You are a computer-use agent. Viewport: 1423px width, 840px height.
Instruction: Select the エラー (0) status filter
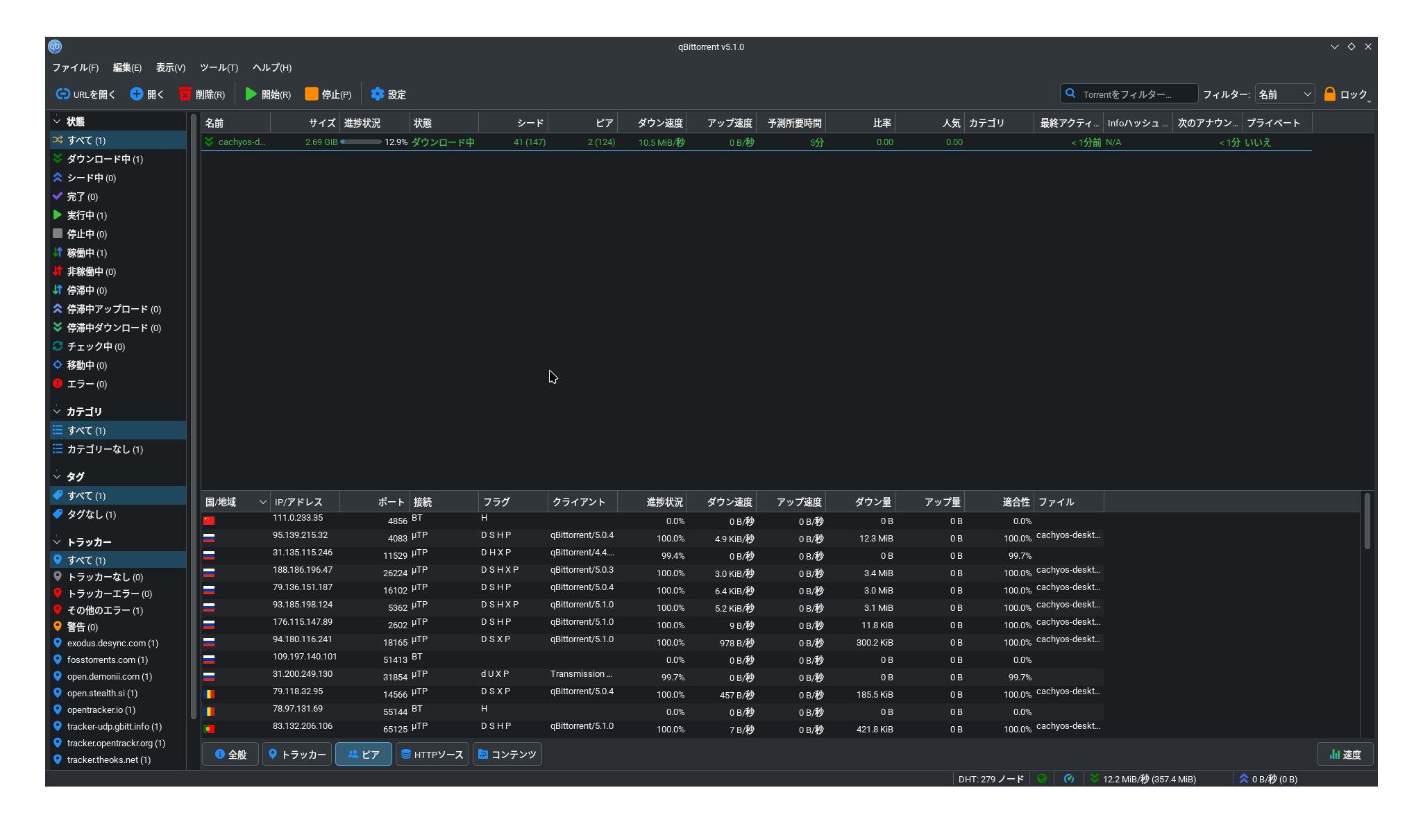[x=118, y=384]
